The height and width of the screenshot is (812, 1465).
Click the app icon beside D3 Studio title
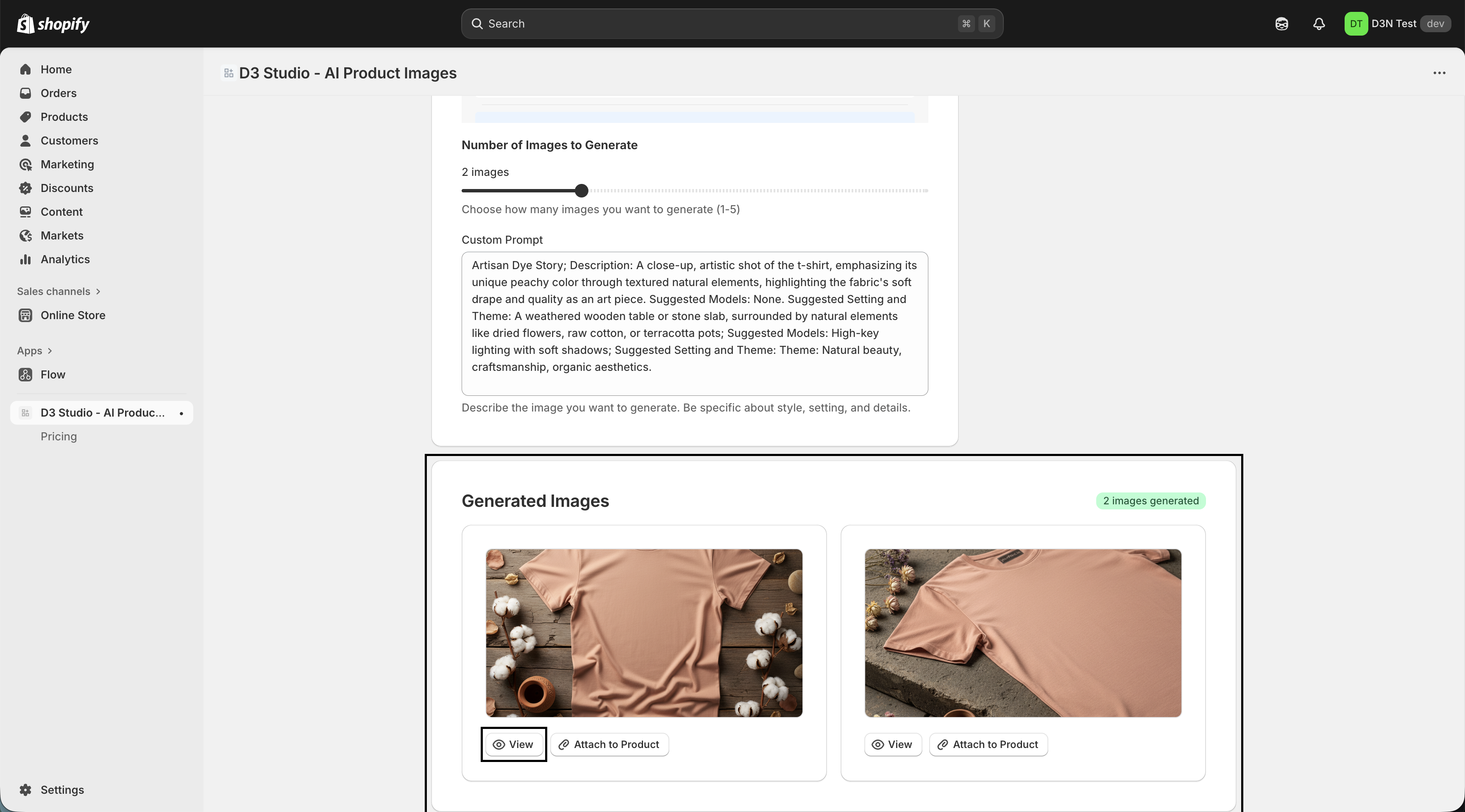228,73
